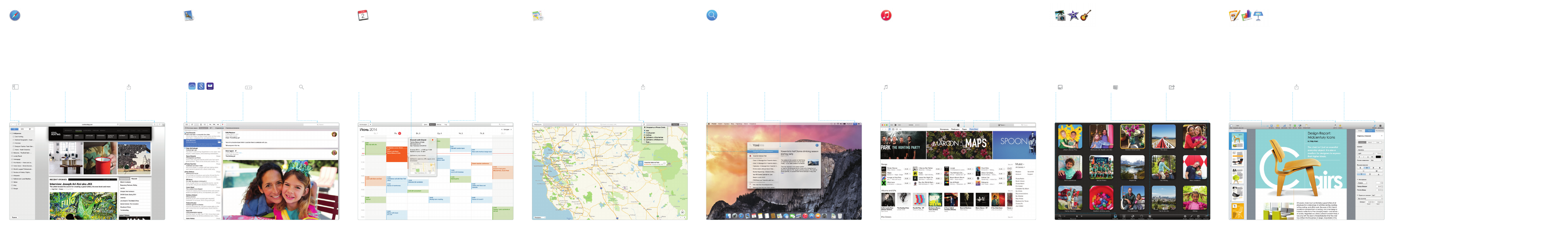
Task: Open the Keynote podium app icon
Action: pyautogui.click(x=1258, y=16)
